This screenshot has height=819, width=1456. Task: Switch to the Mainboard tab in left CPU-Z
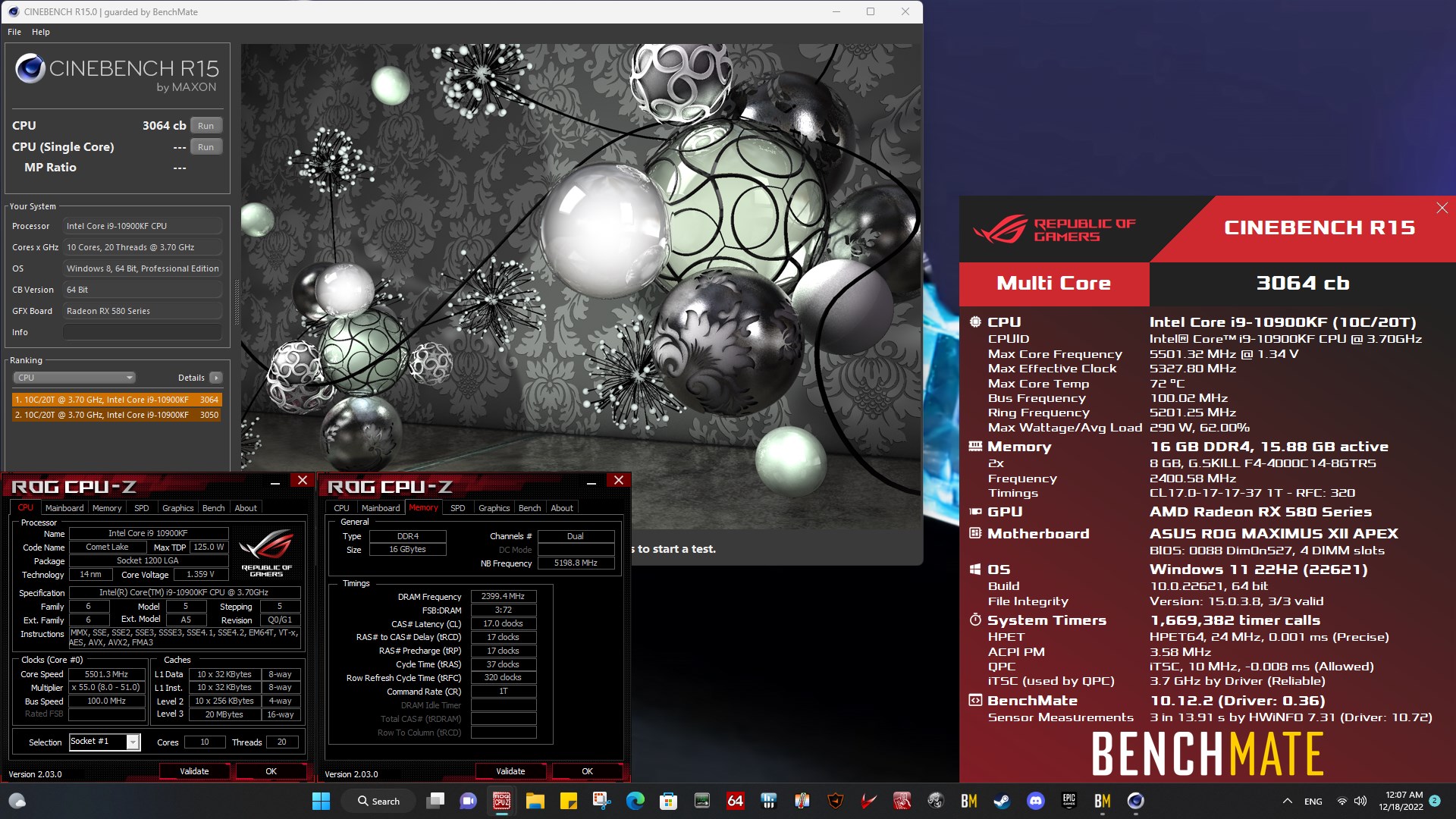[64, 508]
